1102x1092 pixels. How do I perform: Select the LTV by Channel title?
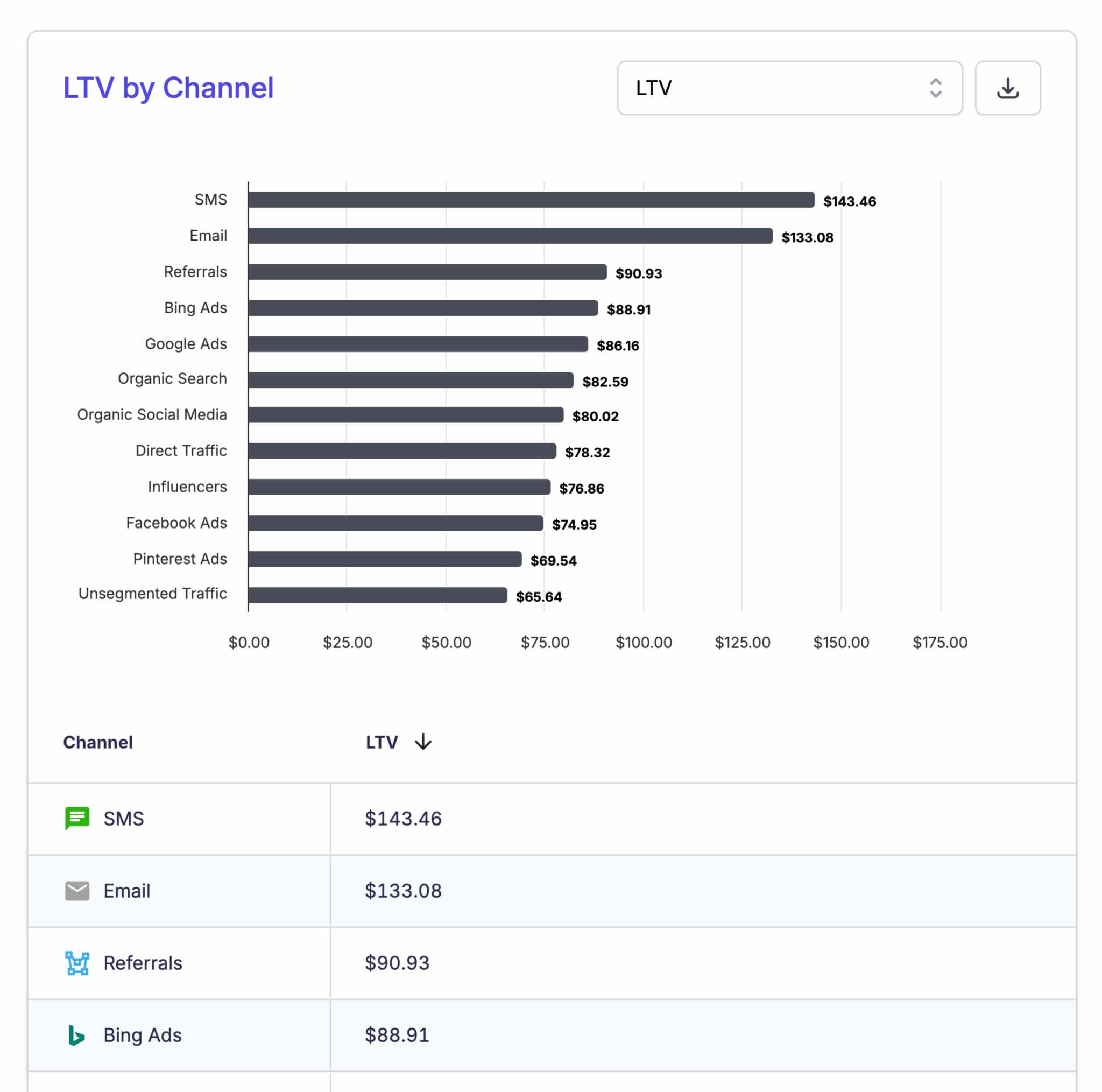(x=168, y=87)
